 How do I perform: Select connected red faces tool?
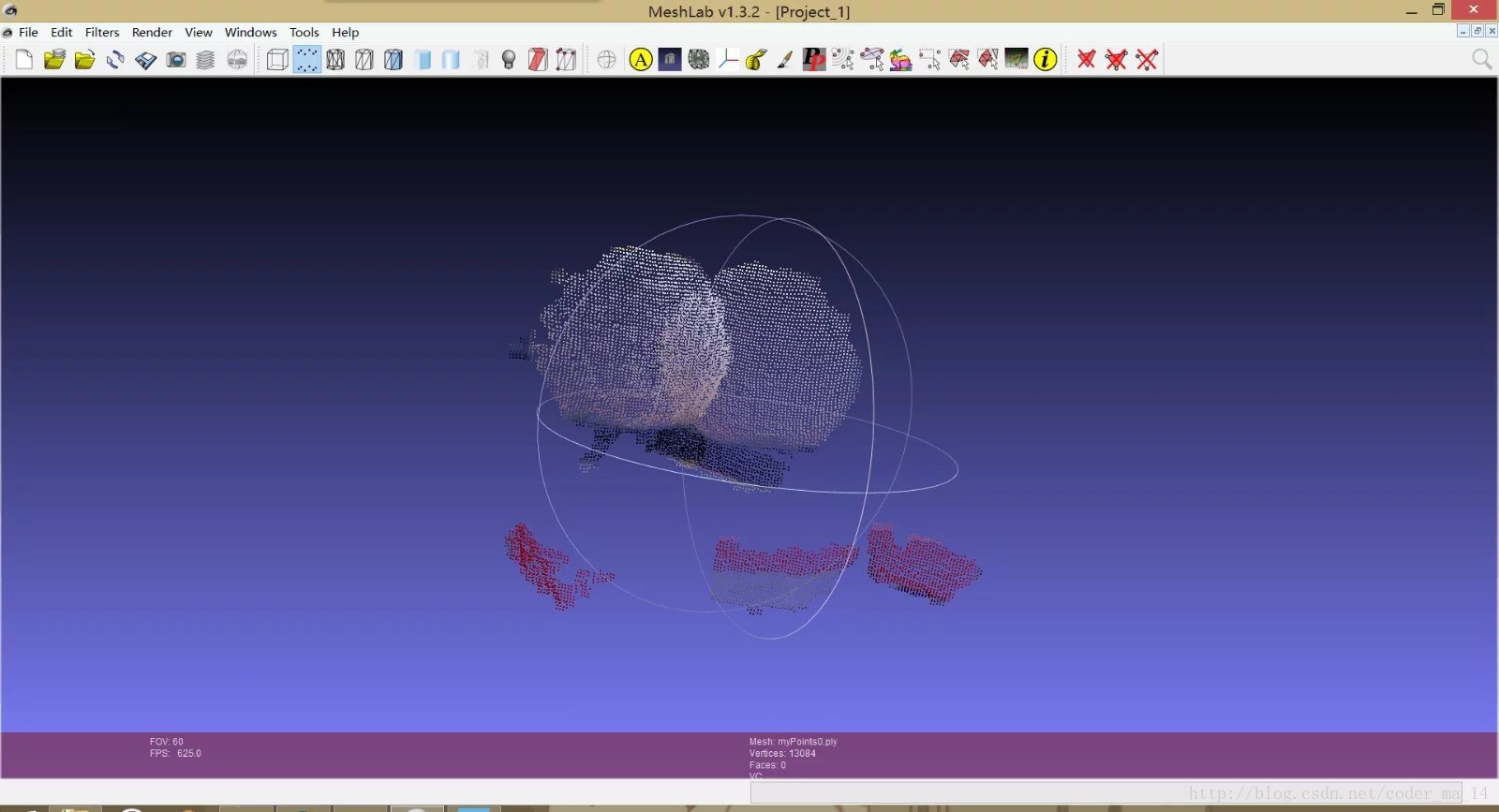pos(988,60)
